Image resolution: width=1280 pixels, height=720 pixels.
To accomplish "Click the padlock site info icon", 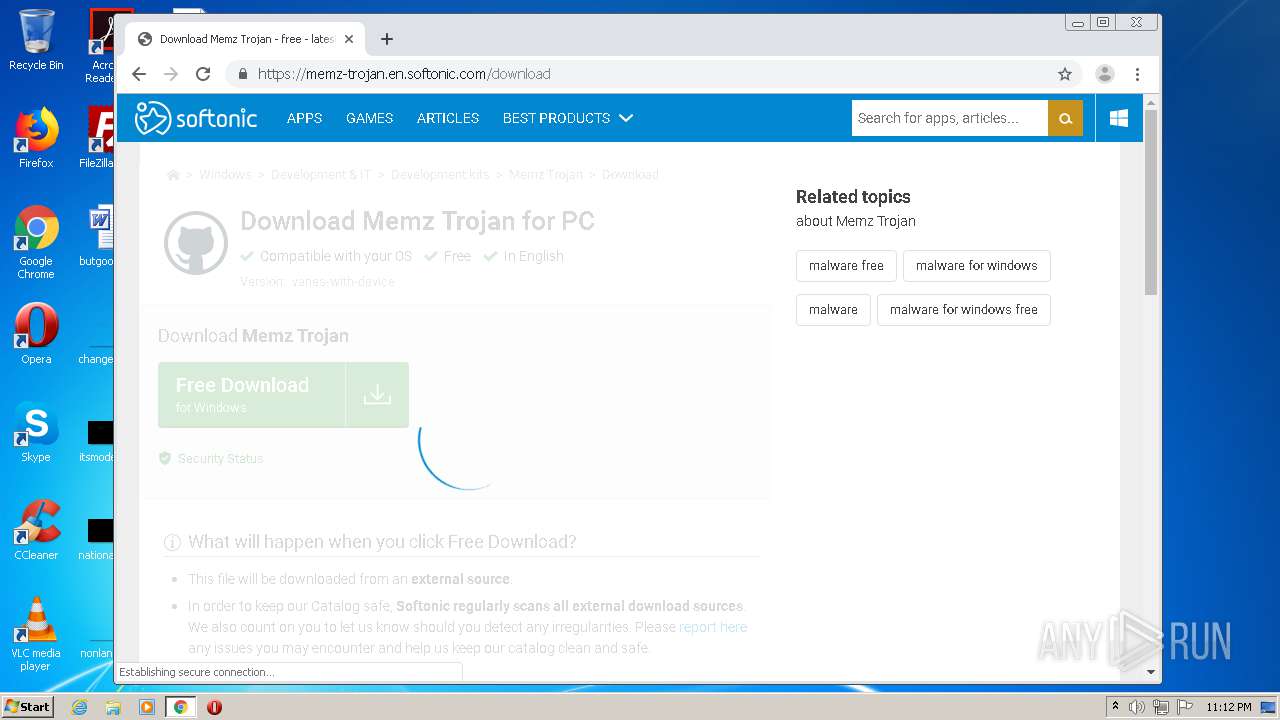I will tap(242, 74).
